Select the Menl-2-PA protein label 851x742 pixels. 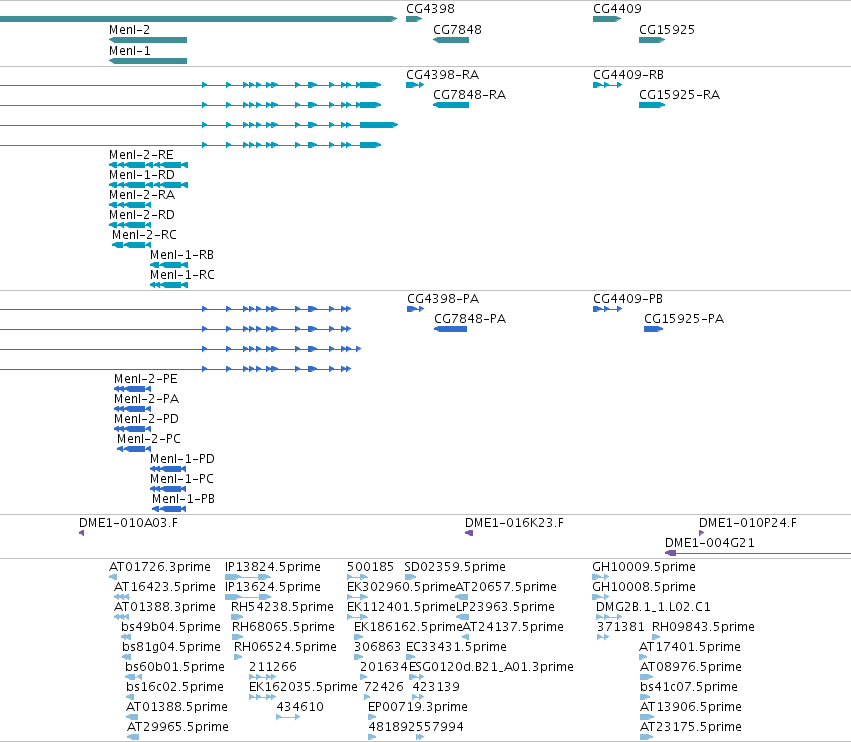pos(146,399)
